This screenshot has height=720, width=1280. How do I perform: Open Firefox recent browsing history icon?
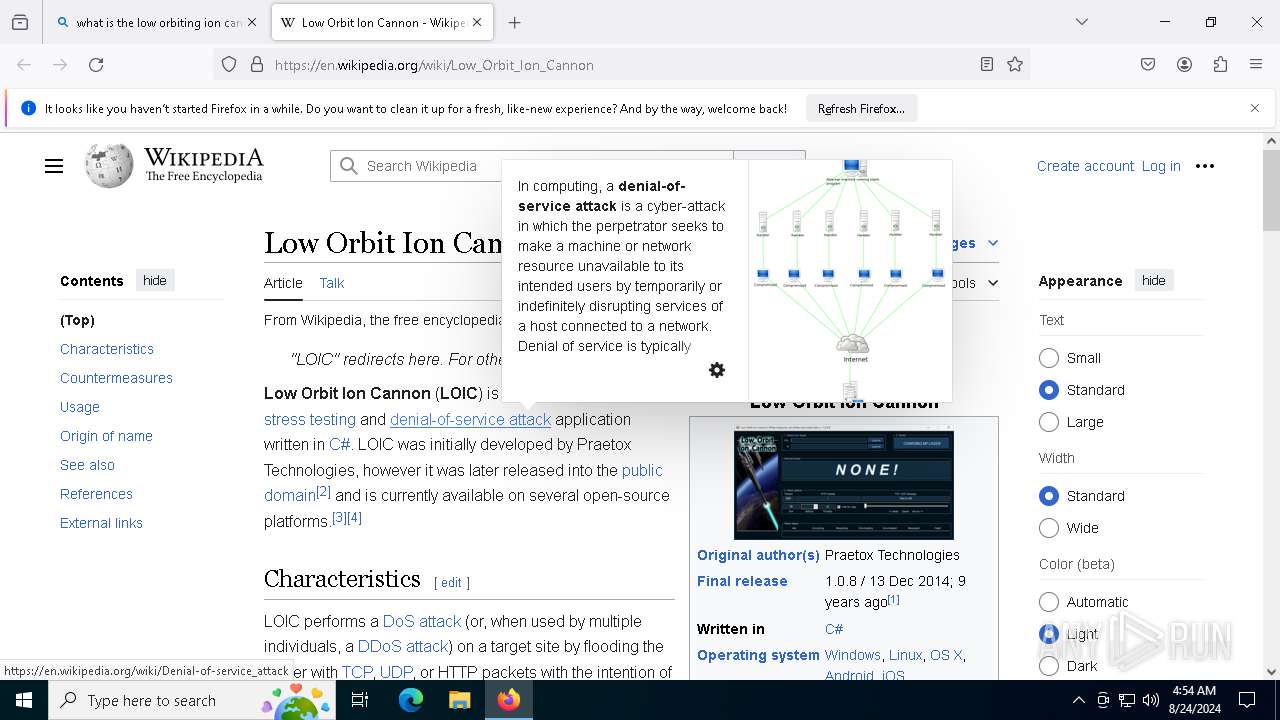(x=20, y=22)
